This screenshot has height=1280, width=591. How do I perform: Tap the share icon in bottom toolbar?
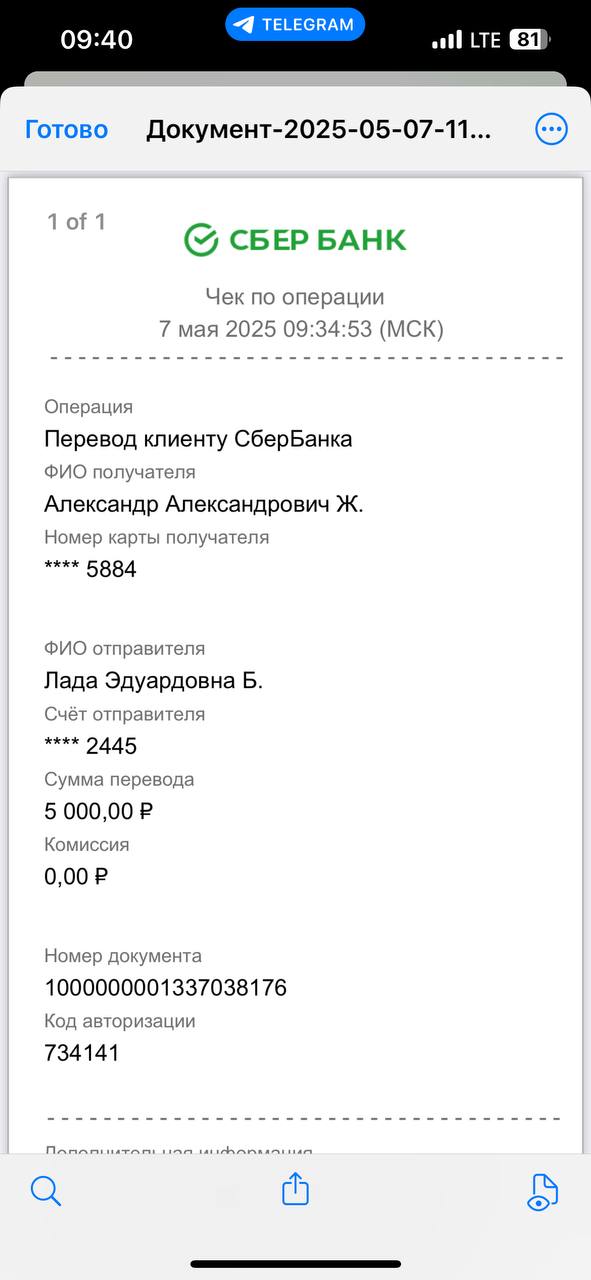(295, 1188)
